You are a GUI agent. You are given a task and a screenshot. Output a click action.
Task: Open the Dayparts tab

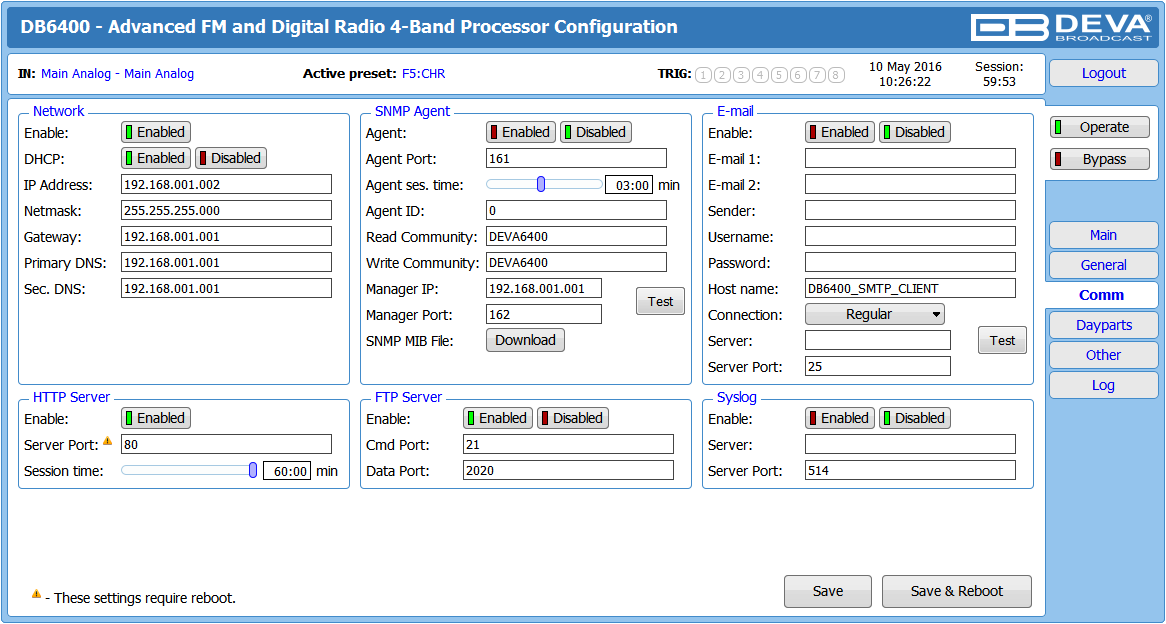click(x=1104, y=325)
